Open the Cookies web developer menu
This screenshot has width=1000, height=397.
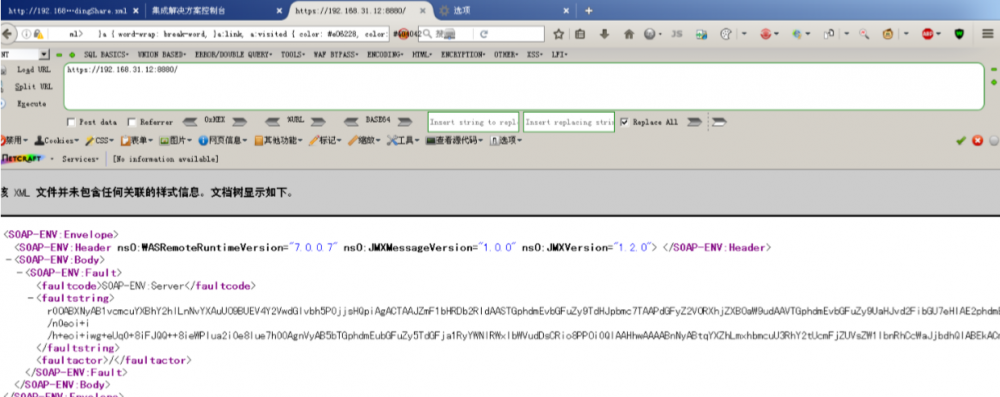(x=57, y=140)
